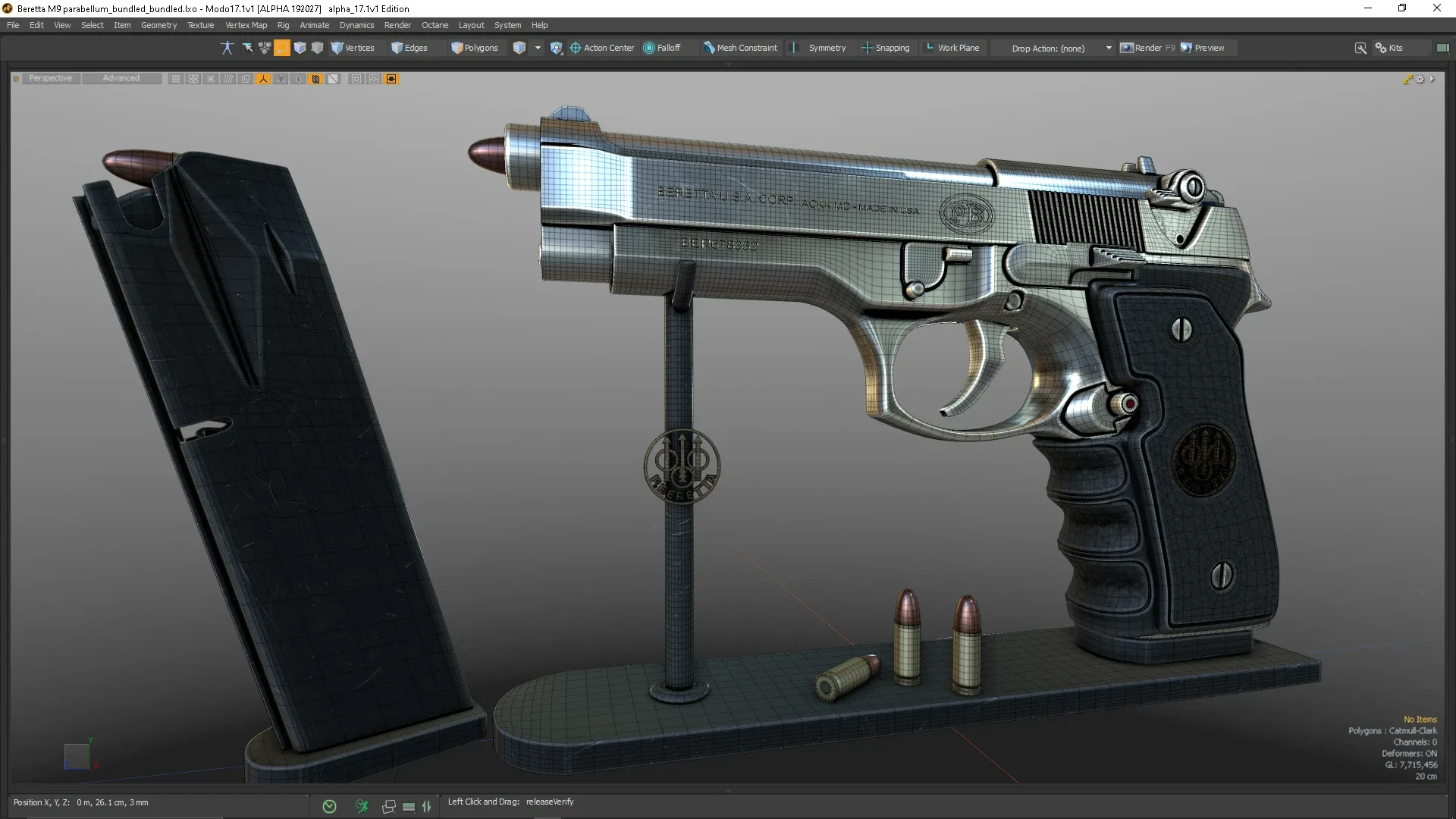Click the figure/pose tool icon in toolbar
This screenshot has width=1456, height=819.
coord(227,48)
